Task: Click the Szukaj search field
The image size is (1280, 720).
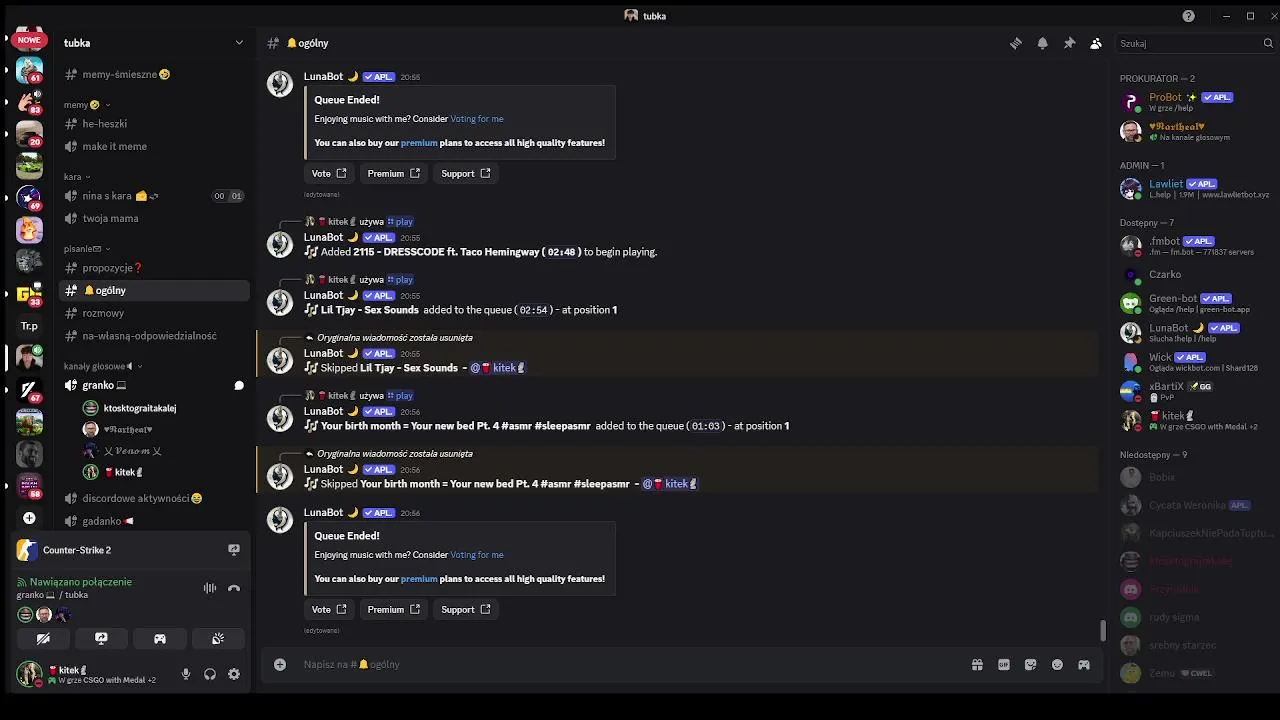Action: tap(1188, 44)
